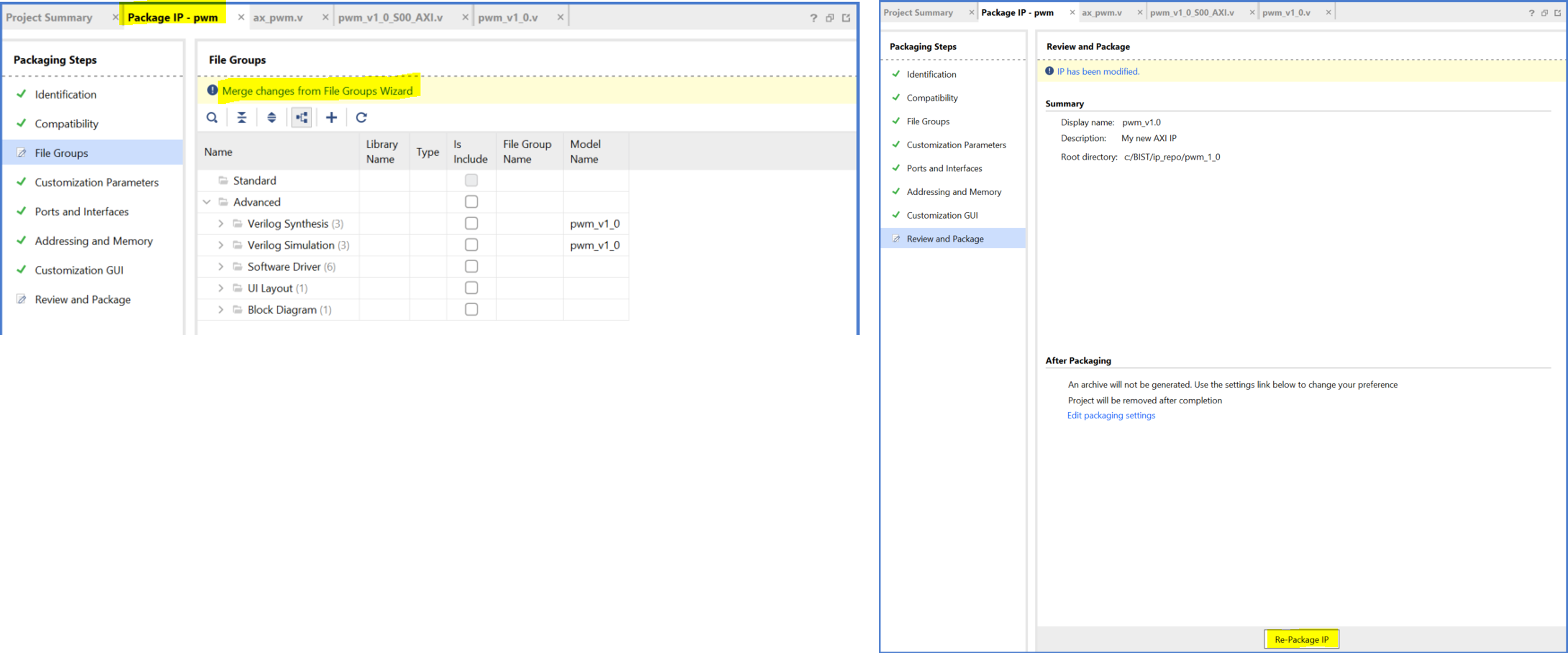This screenshot has width=1568, height=653.
Task: Click the help question mark in left window
Action: pos(813,18)
